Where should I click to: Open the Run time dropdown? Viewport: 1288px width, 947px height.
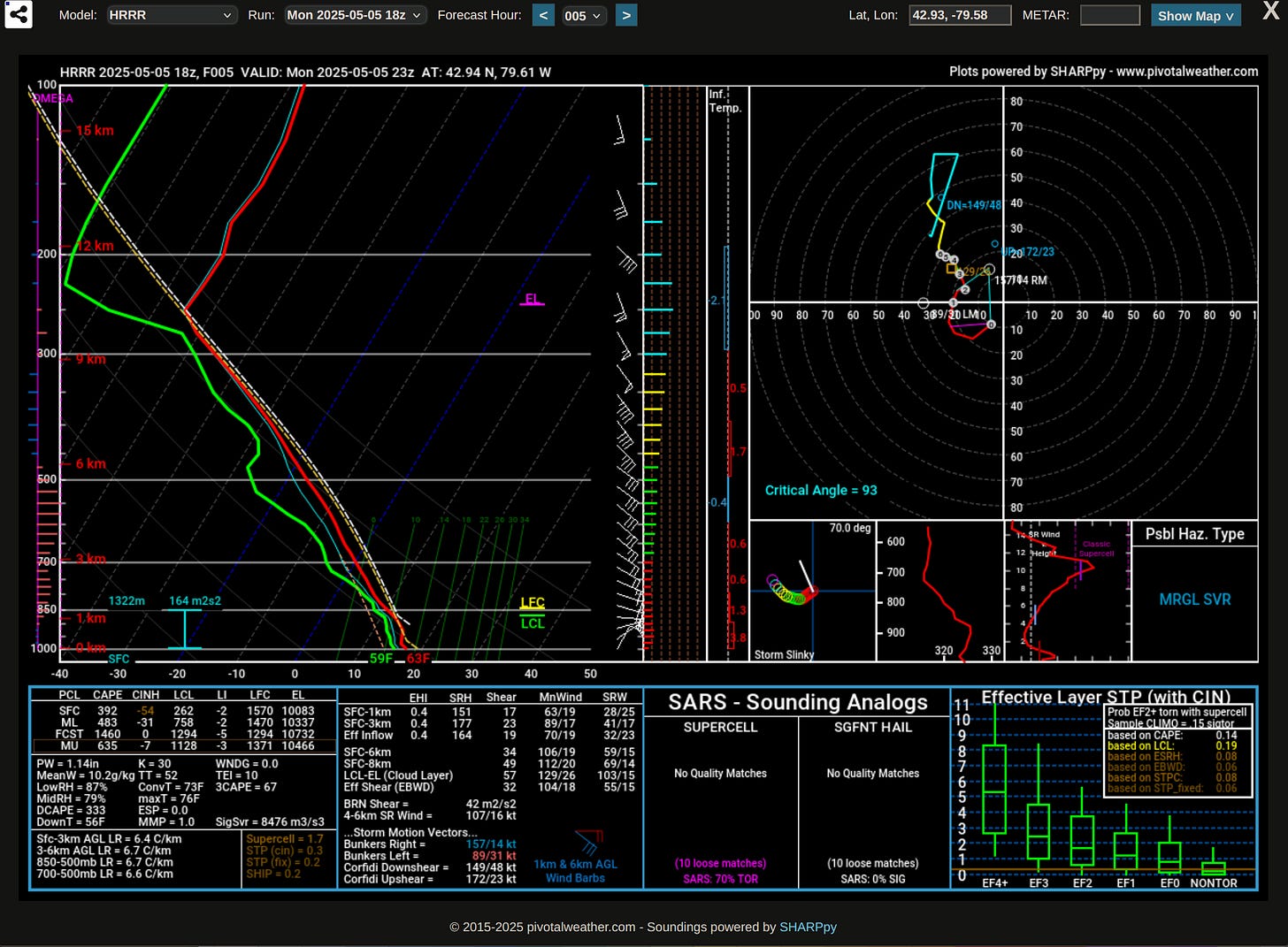pos(356,15)
